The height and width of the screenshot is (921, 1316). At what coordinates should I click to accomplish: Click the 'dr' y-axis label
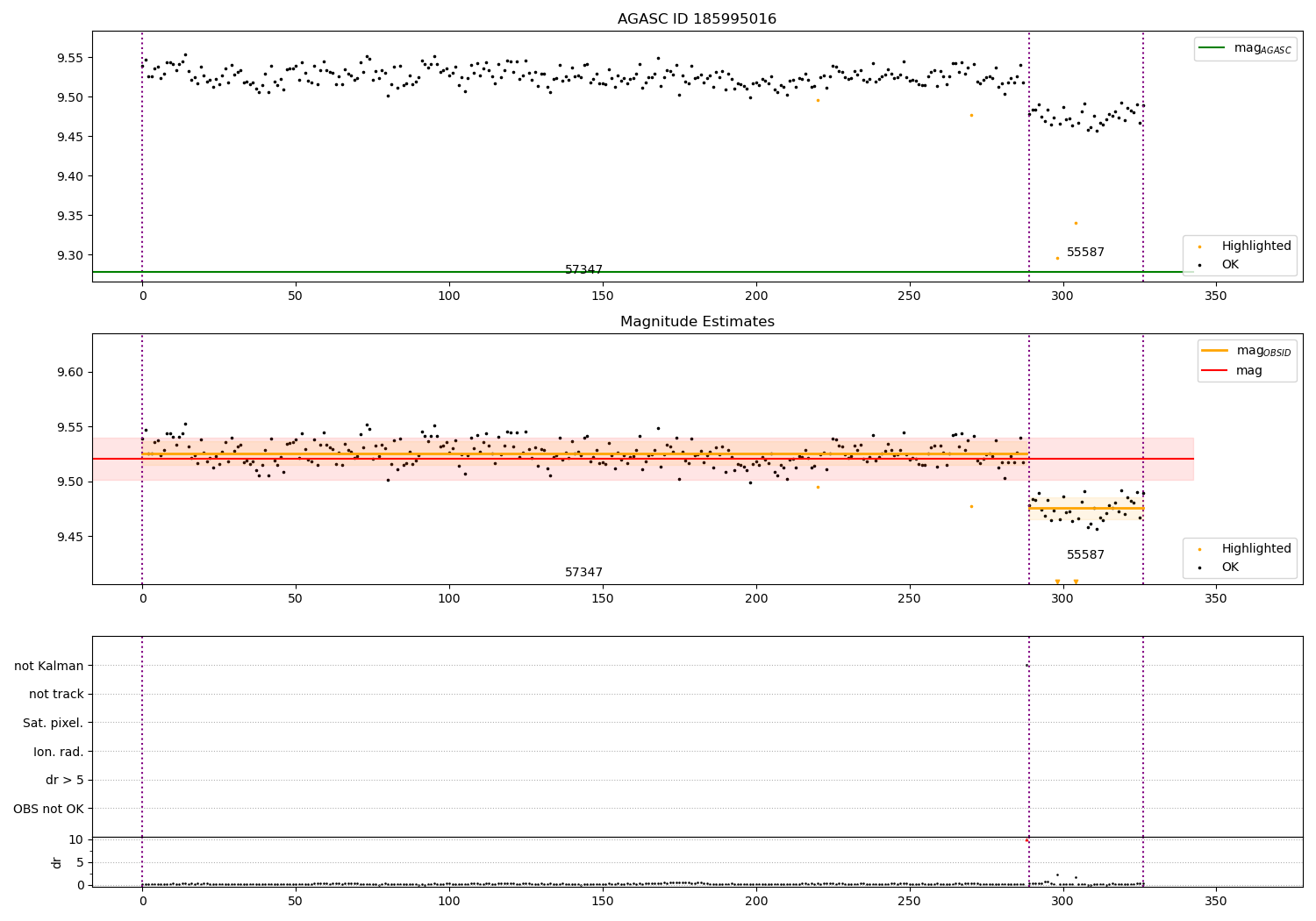(57, 862)
